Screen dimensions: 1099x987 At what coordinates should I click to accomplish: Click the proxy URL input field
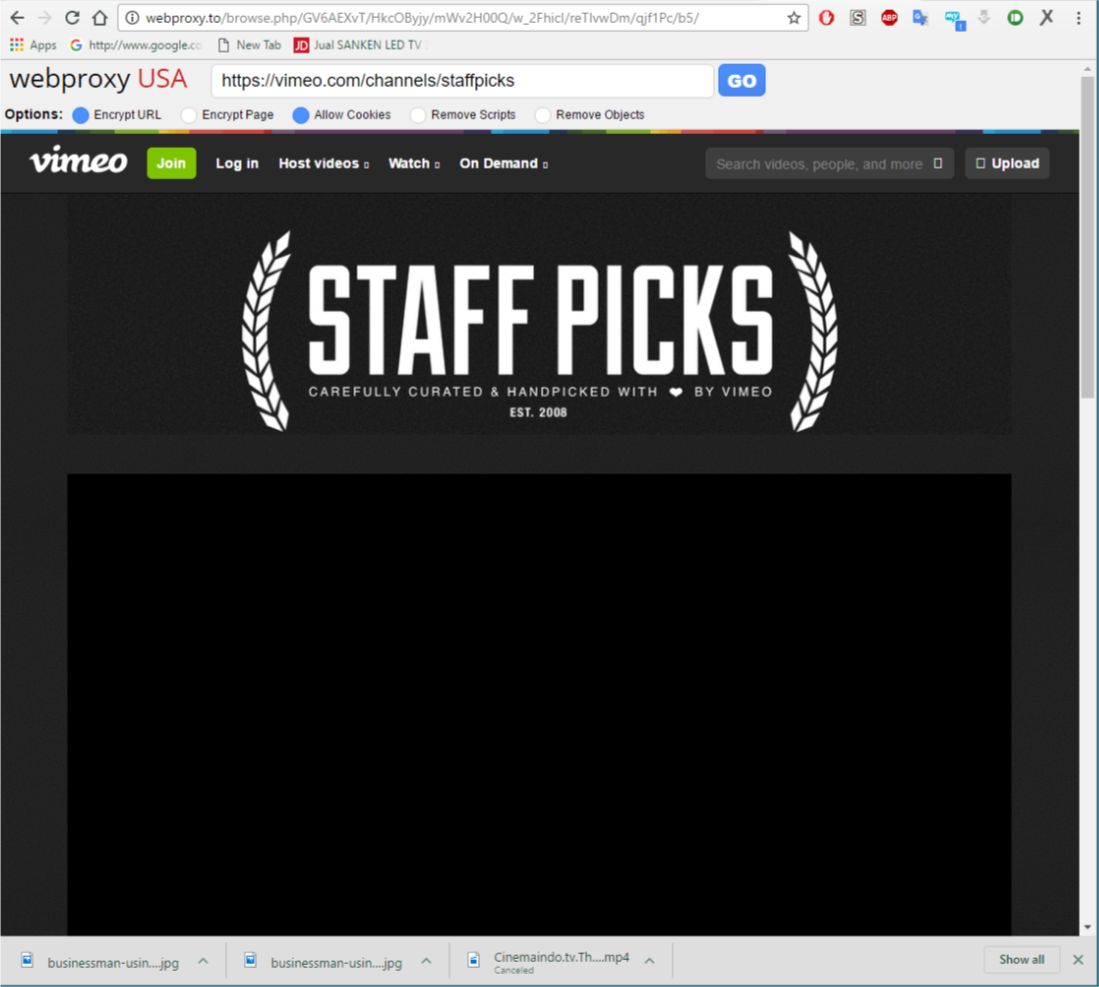point(463,81)
